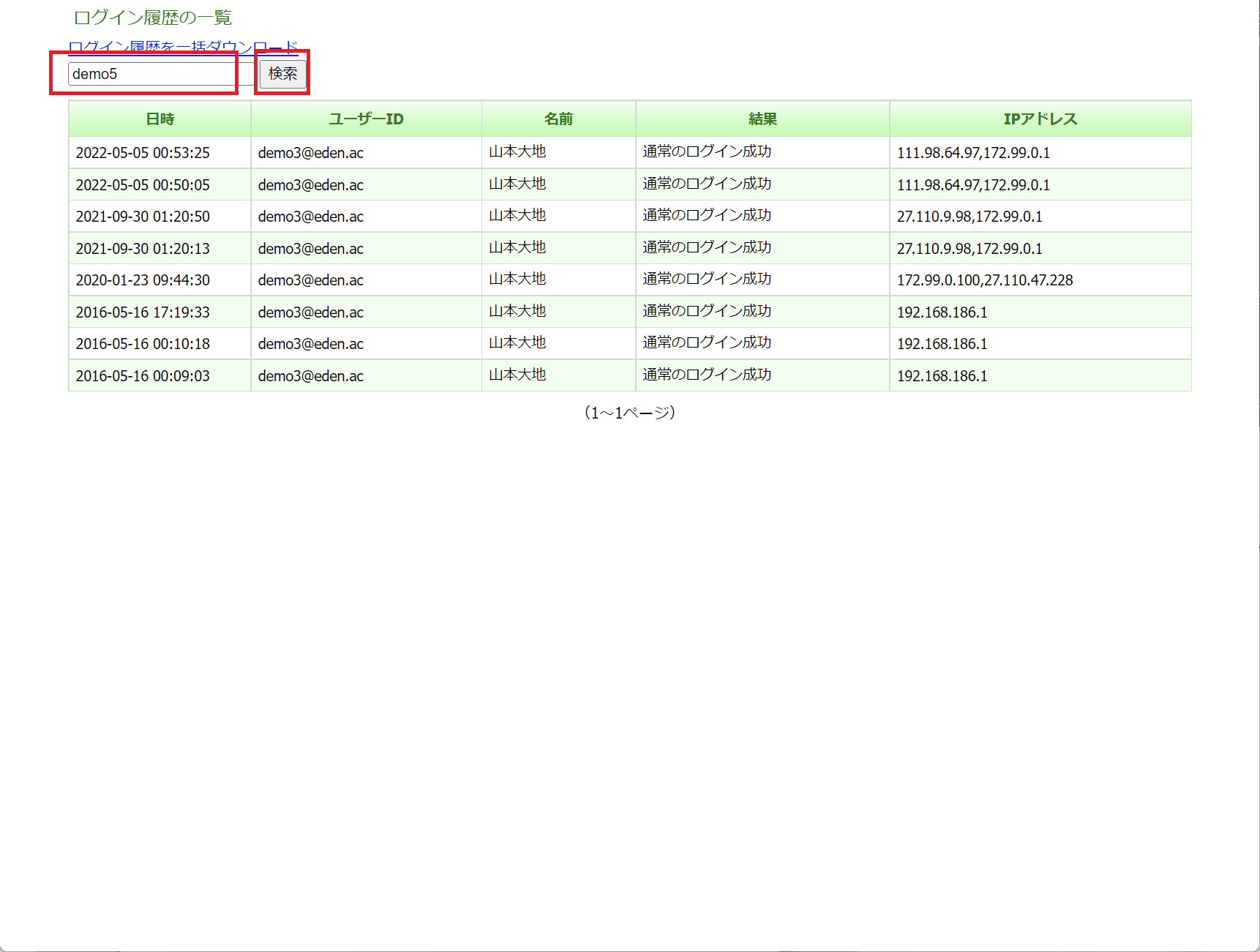The width and height of the screenshot is (1260, 952).
Task: Click IP 27.110.9.98,172.99.0.1 in the 01:20:13 row
Action: pos(970,249)
